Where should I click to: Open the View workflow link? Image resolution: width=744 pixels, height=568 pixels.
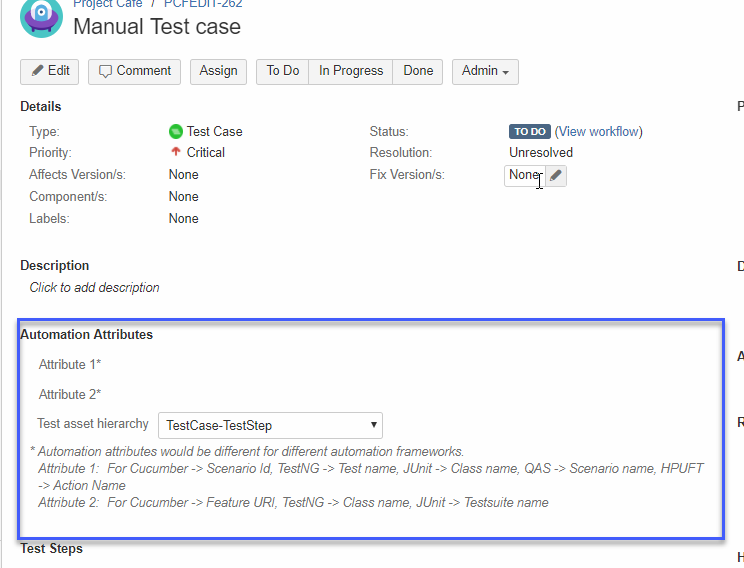point(599,131)
